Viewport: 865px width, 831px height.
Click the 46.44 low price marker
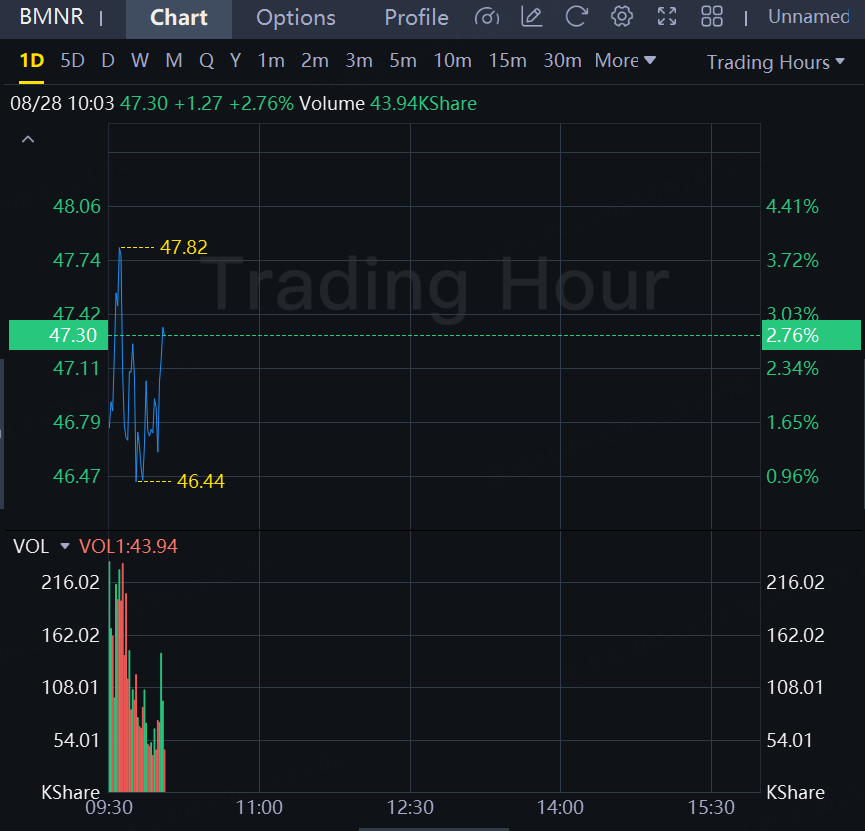coord(201,481)
